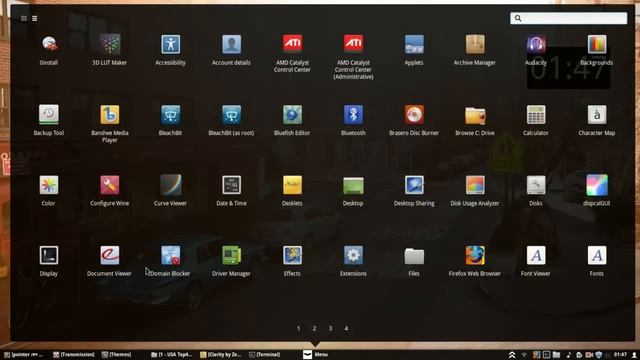Open dispcalGUI
Screen dimensions: 640x360
[596, 191]
